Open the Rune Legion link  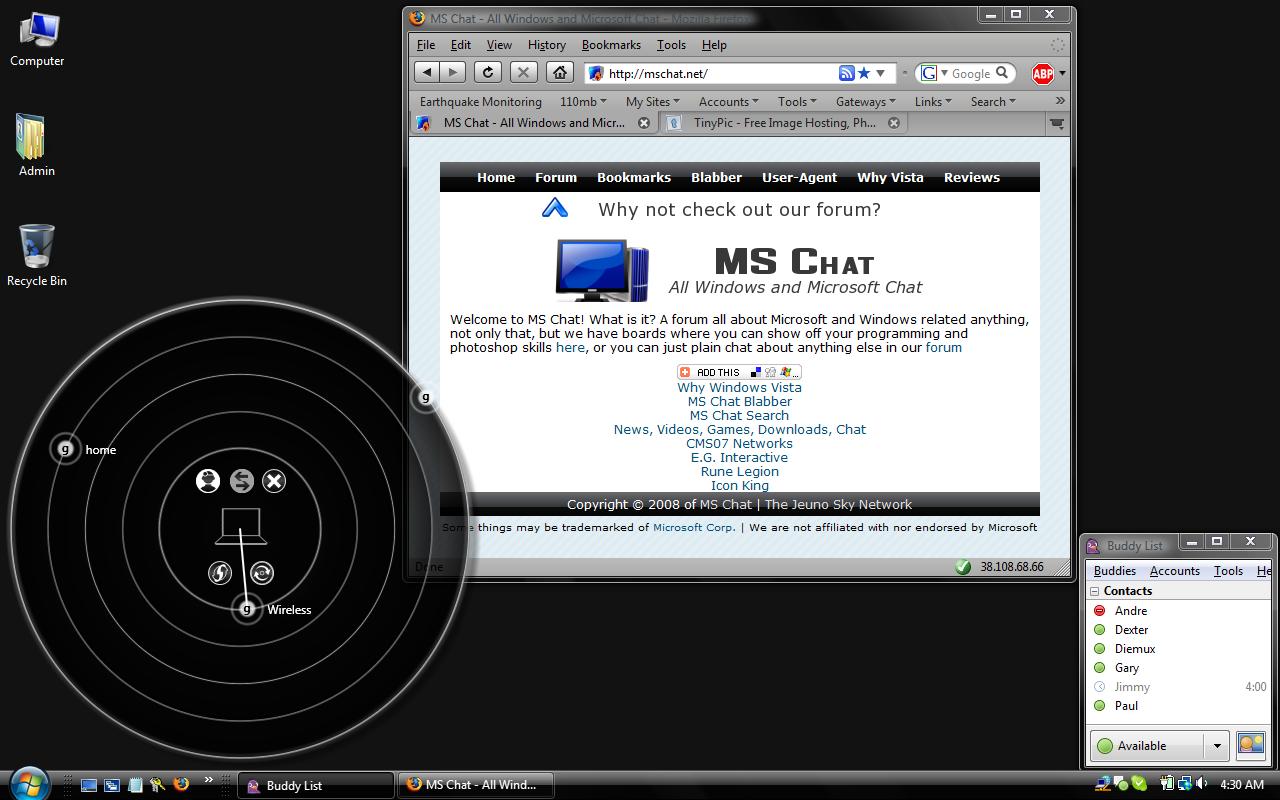pyautogui.click(x=740, y=471)
